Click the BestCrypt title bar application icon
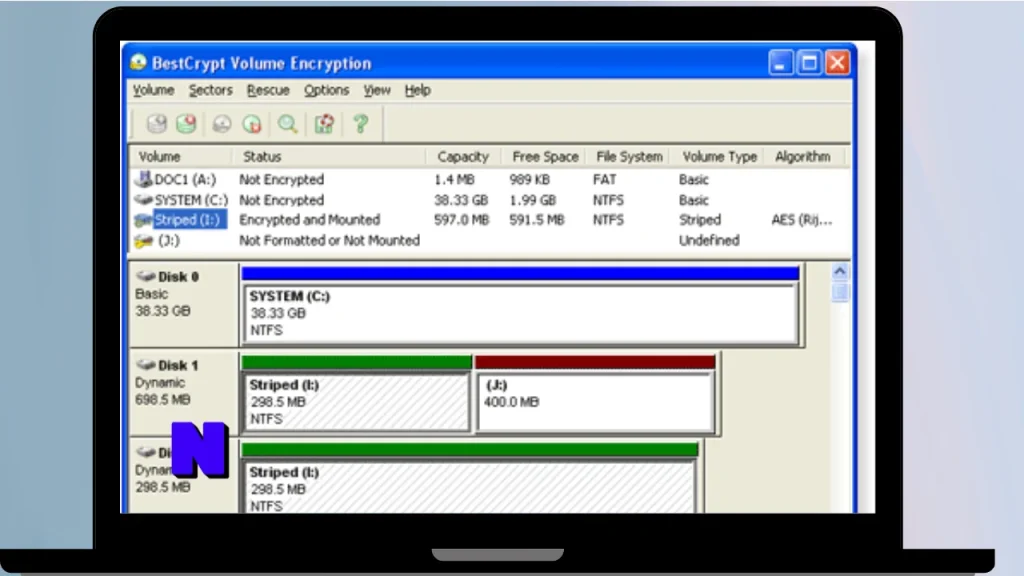 coord(138,63)
